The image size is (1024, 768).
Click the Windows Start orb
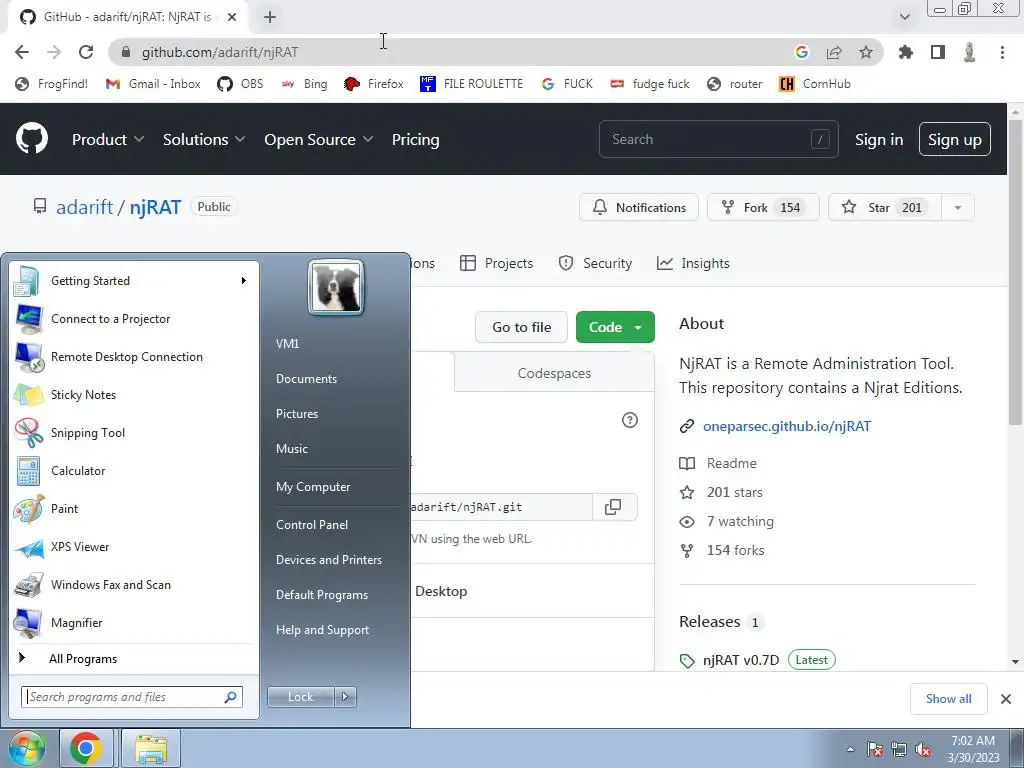(x=26, y=748)
